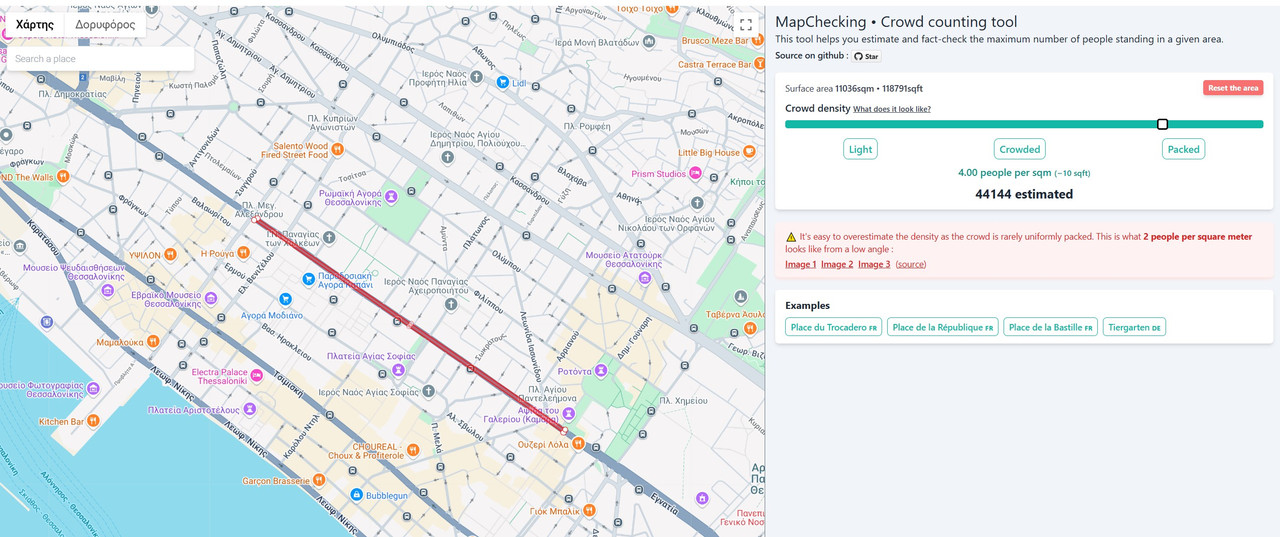Click Μουσείο Ψευδαισθήσεων museum marker

107,291
